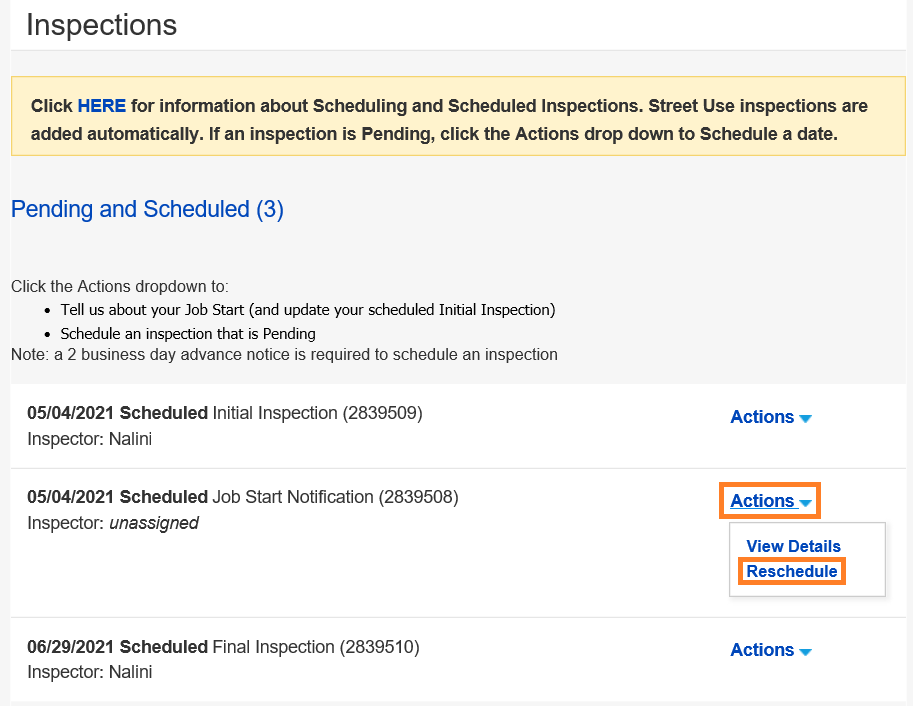Image resolution: width=913 pixels, height=706 pixels.
Task: Click the yellow scheduling information banner
Action: (456, 116)
